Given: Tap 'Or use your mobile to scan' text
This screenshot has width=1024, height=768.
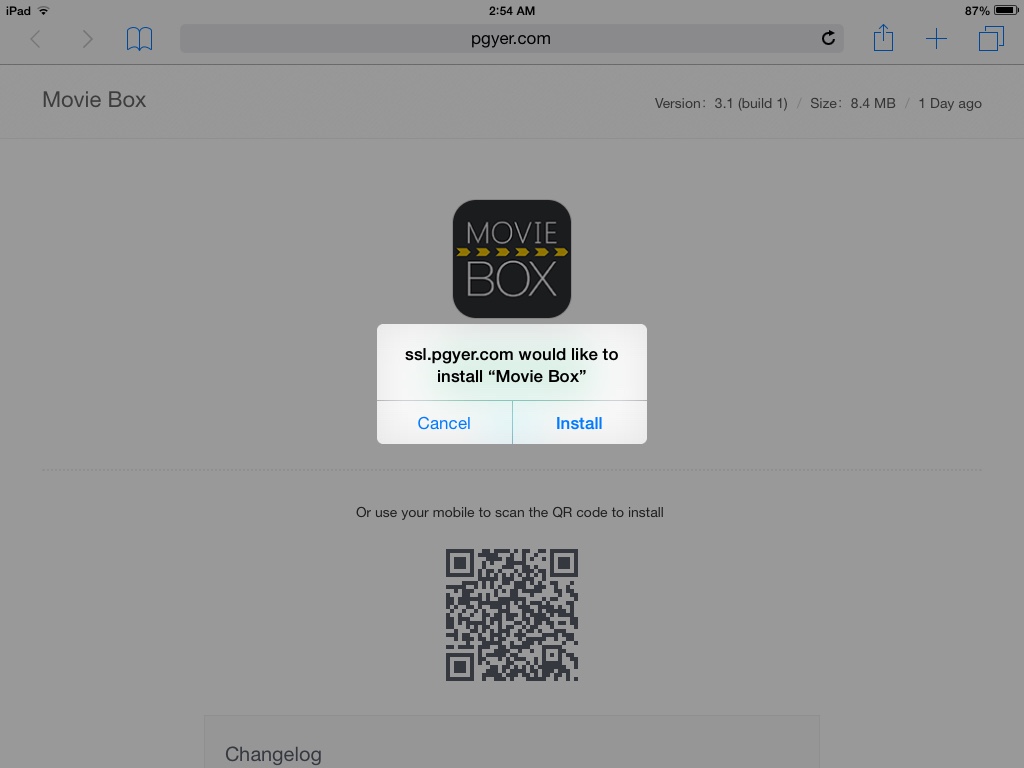Looking at the screenshot, I should point(509,513).
